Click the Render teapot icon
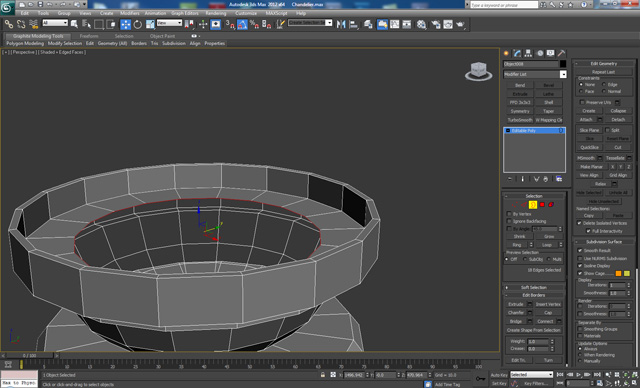Viewport: 640px width, 388px height. 460,24
